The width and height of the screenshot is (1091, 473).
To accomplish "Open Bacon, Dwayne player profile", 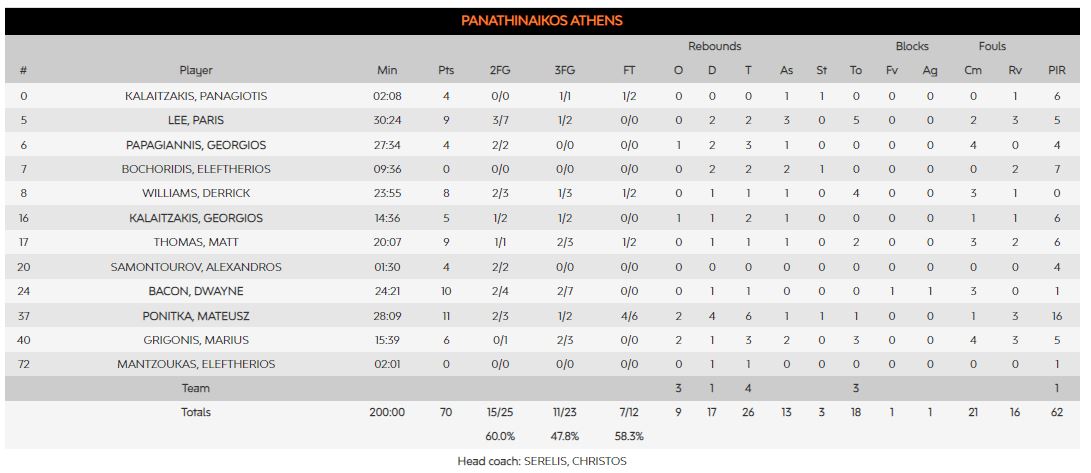I will pos(196,291).
